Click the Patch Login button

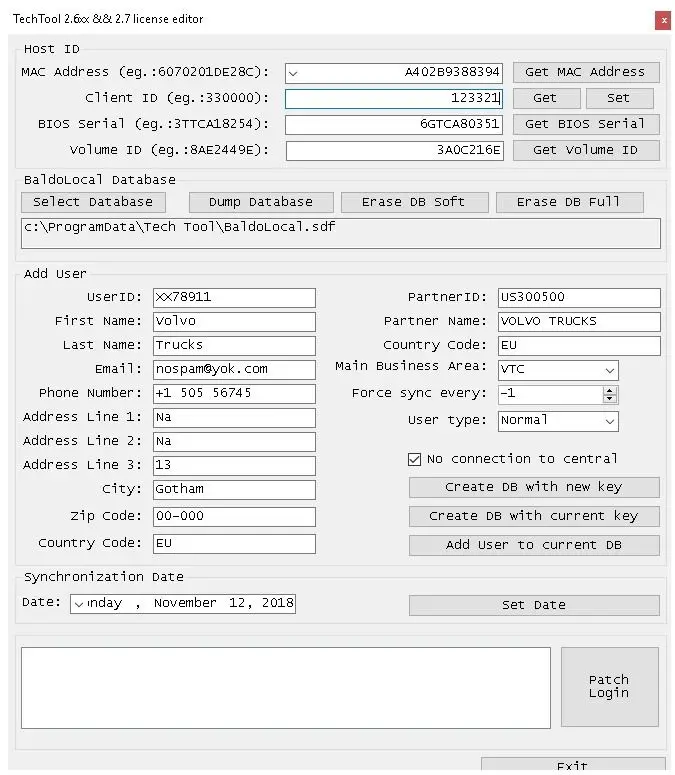(x=610, y=687)
